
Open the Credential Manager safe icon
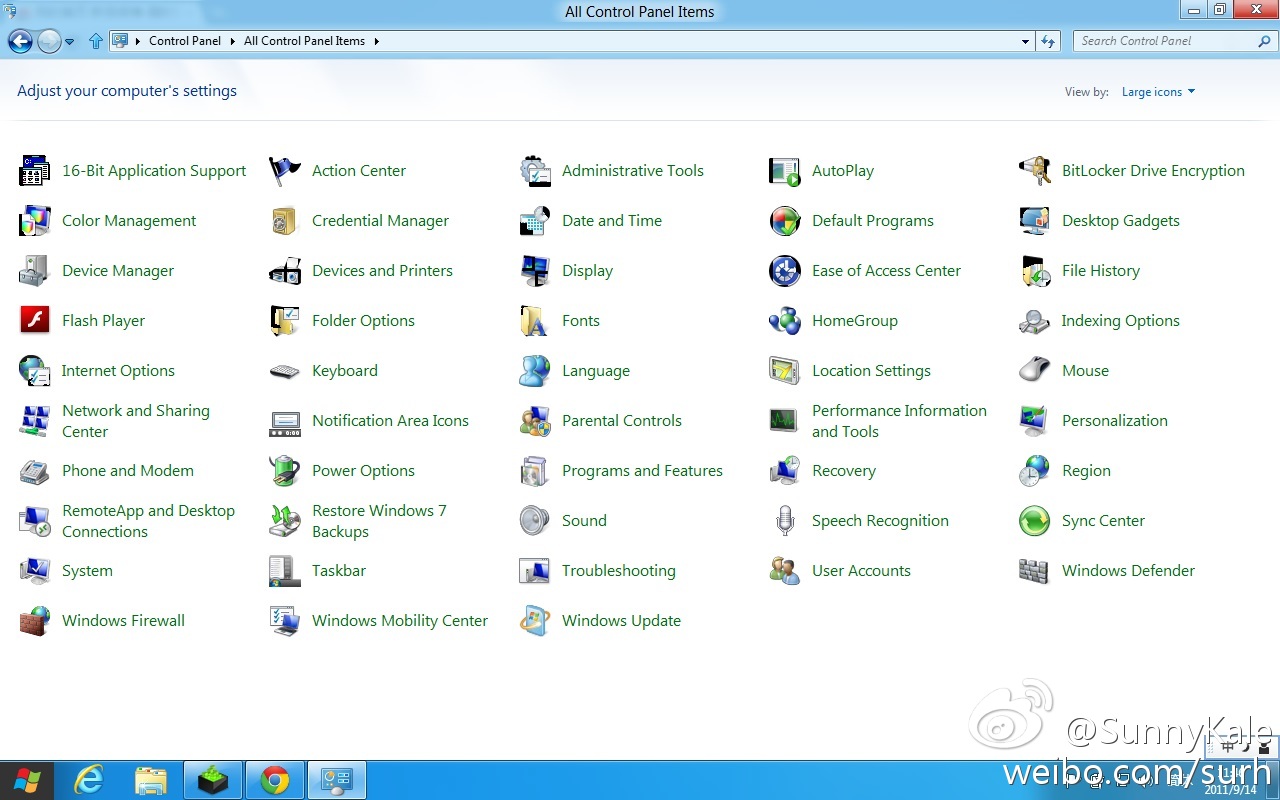click(x=285, y=221)
